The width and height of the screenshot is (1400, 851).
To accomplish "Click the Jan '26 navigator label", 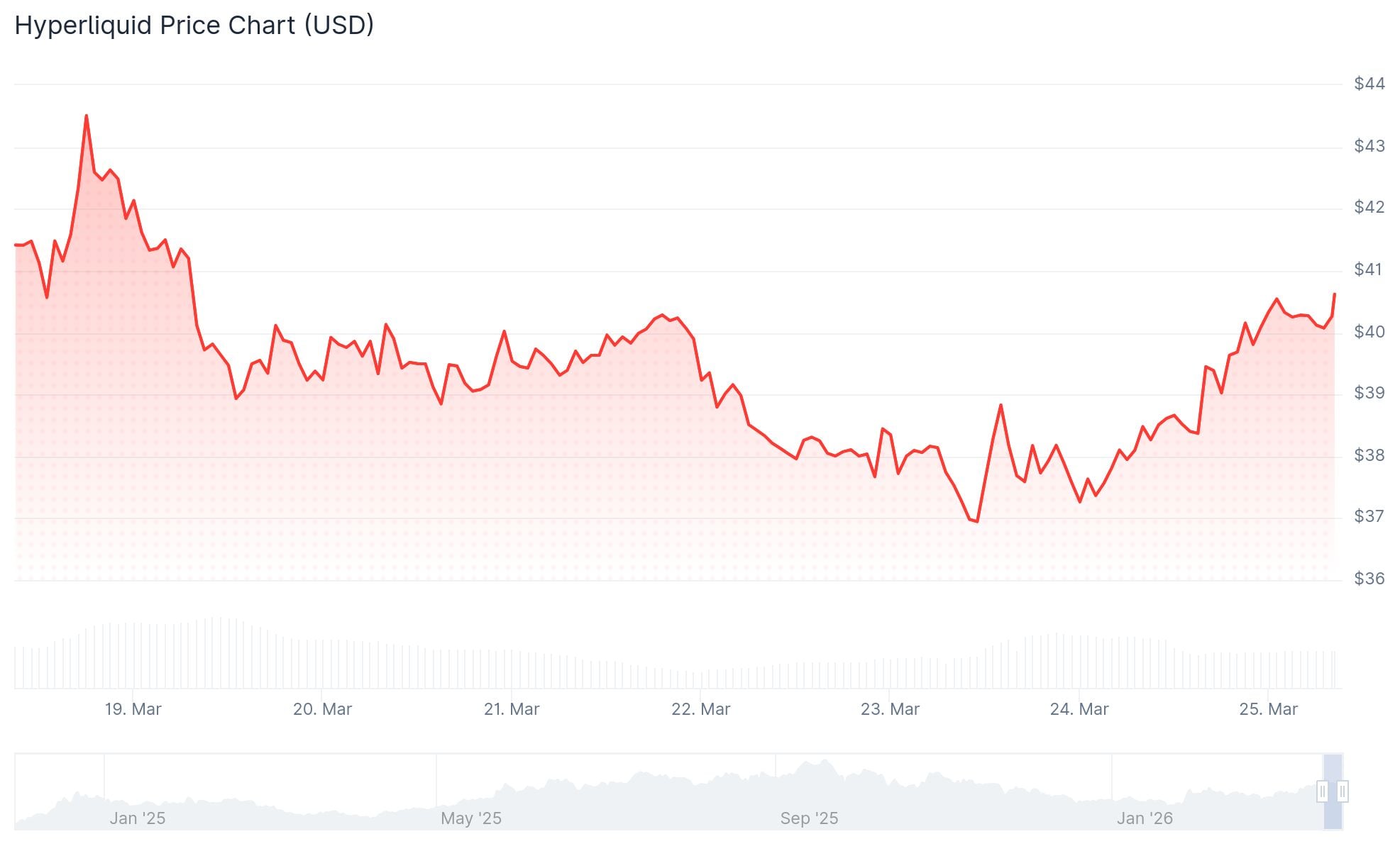I will pyautogui.click(x=1145, y=818).
